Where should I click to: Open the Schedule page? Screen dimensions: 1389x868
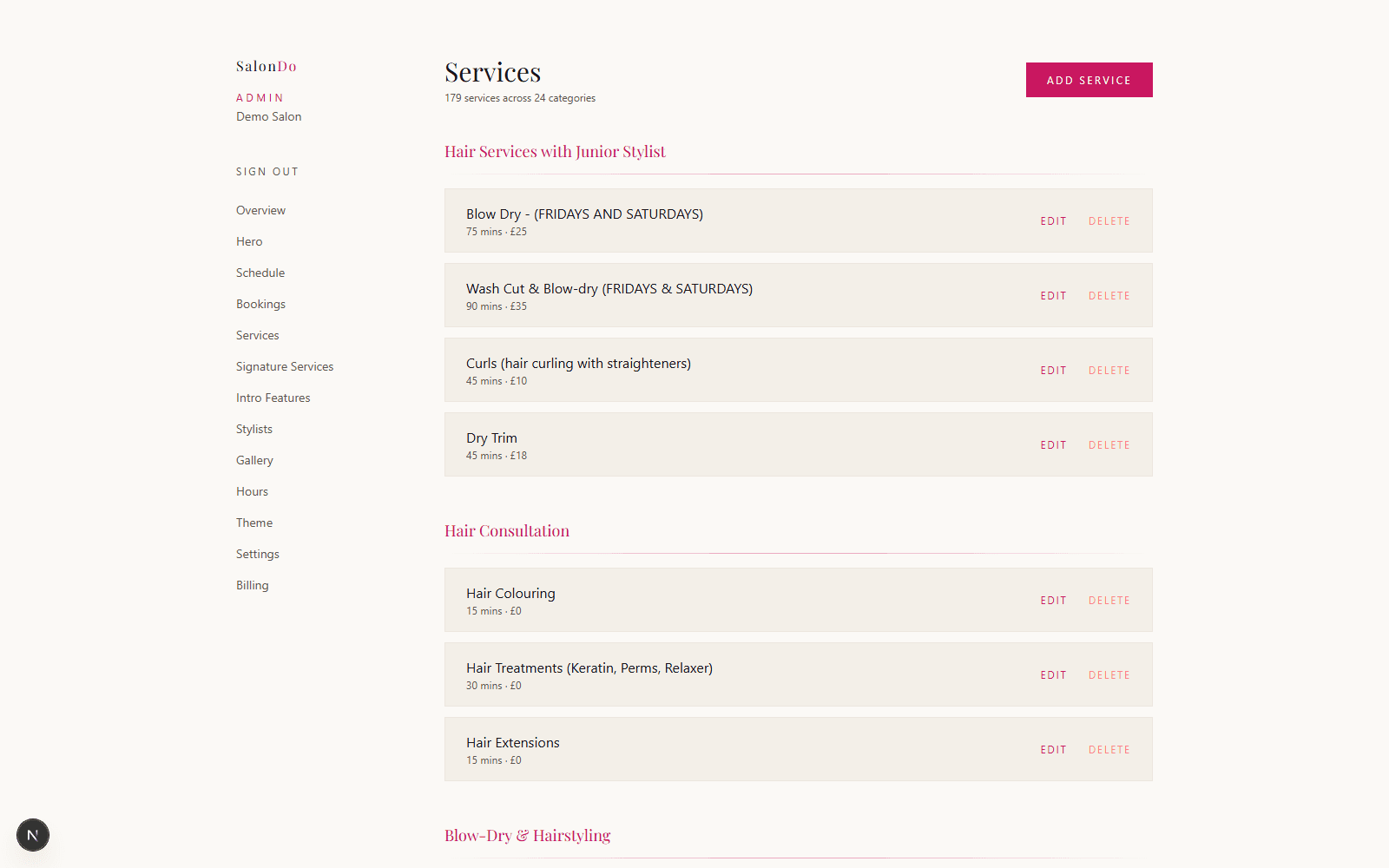(260, 273)
